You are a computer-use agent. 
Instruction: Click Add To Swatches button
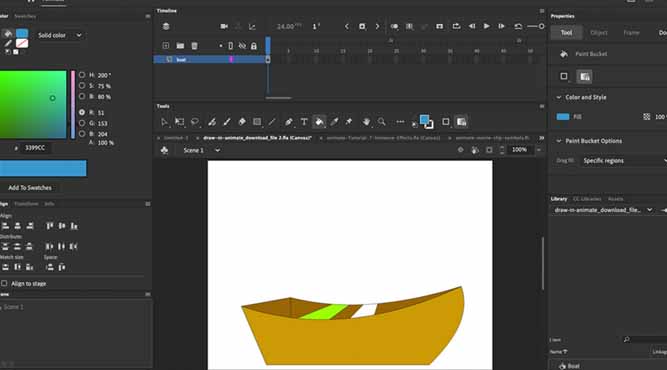click(x=30, y=188)
